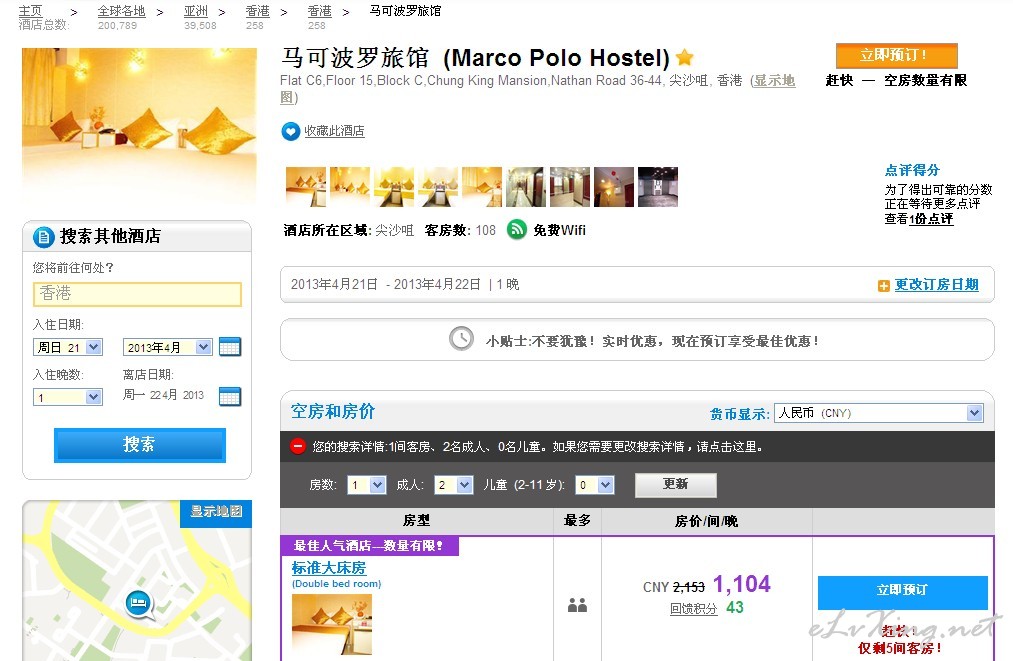
Task: Open the 1份点评 reviews link
Action: click(x=931, y=219)
